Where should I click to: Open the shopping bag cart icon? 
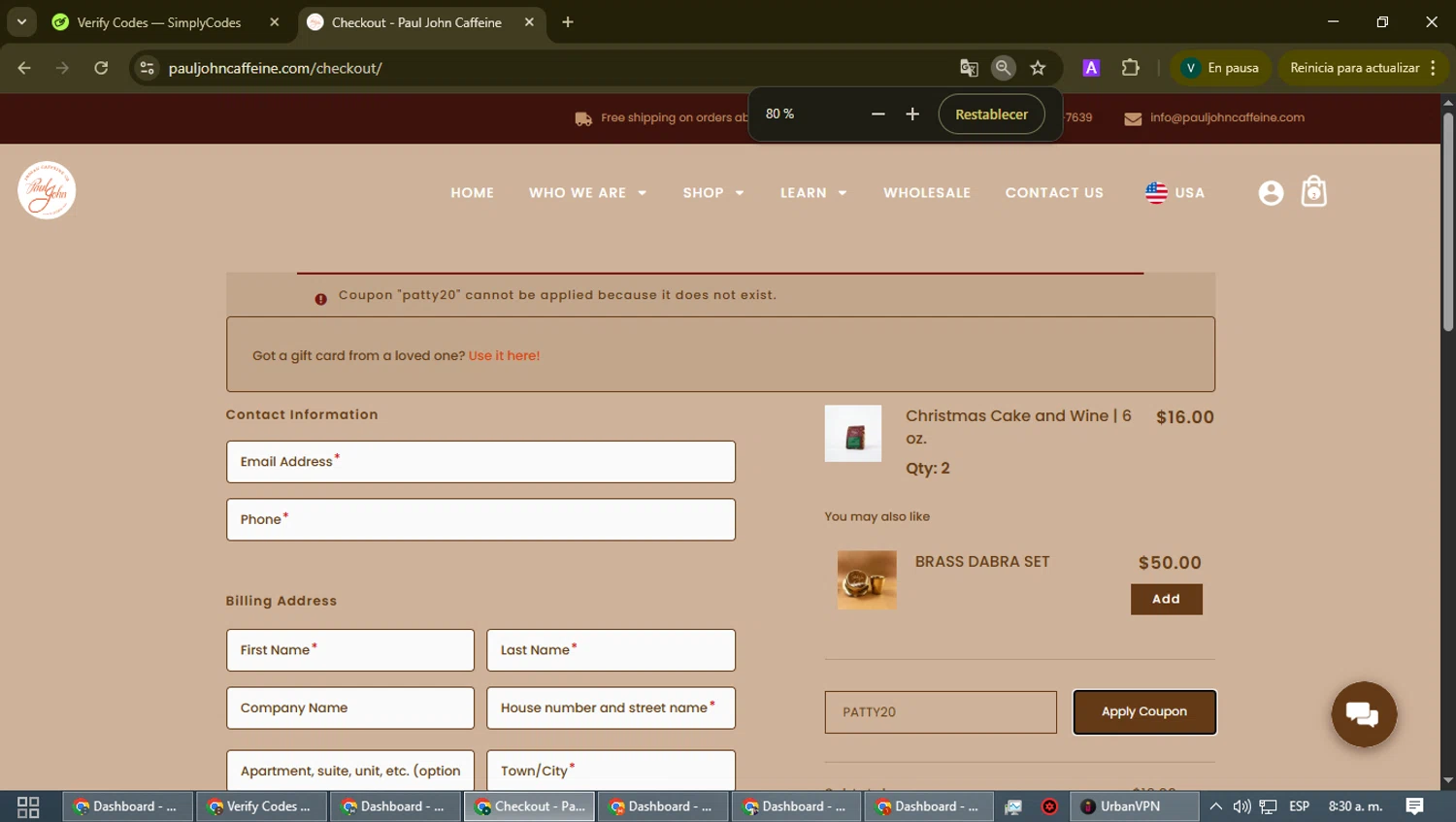coord(1313,191)
